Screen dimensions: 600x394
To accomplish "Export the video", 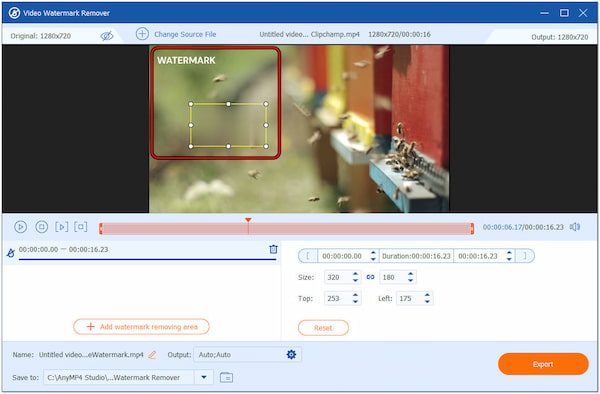I will tap(543, 364).
